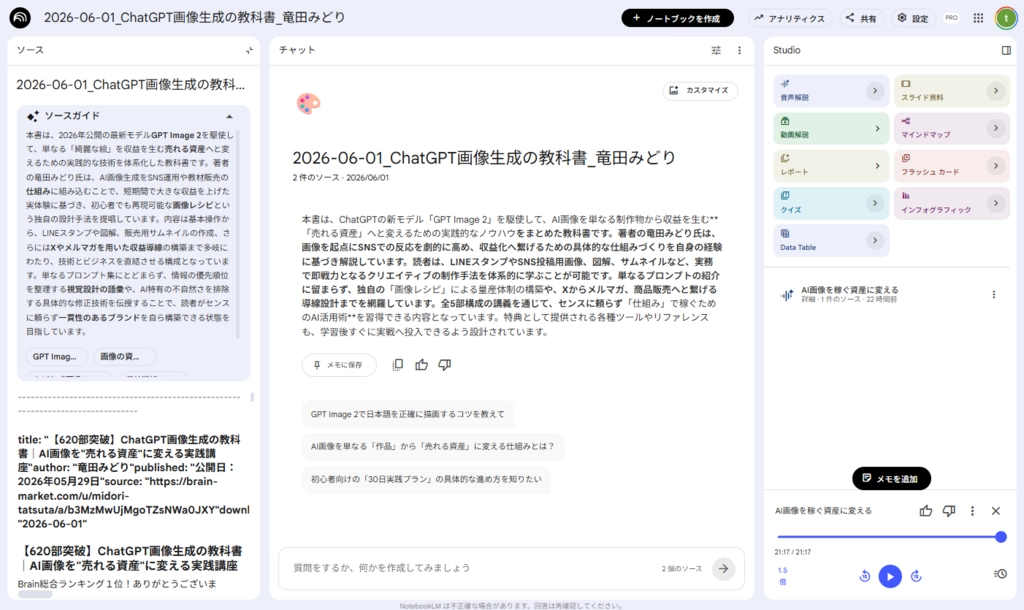Open chat panel more options menu
Viewport: 1024px width, 610px height.
[739, 50]
